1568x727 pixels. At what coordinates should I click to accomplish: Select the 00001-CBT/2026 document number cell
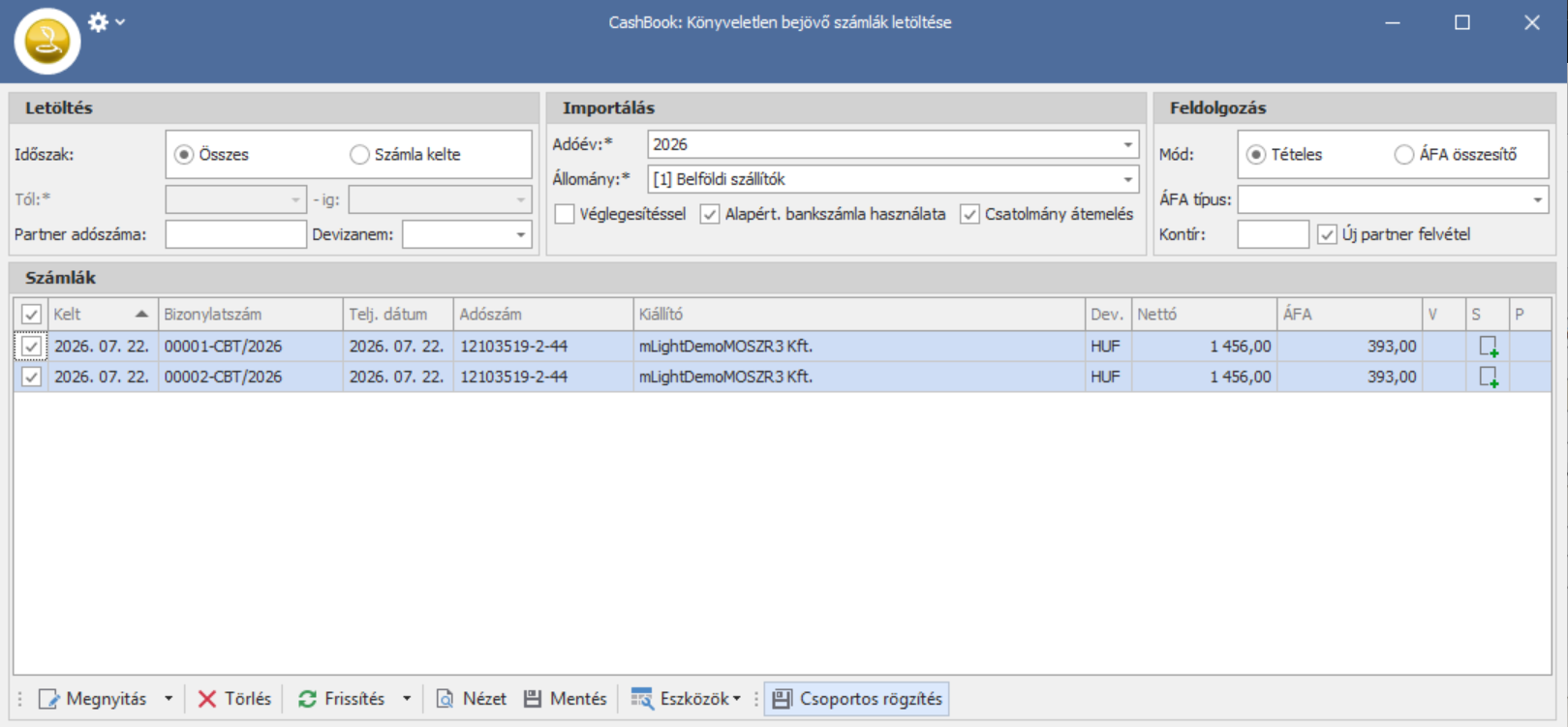pyautogui.click(x=250, y=347)
